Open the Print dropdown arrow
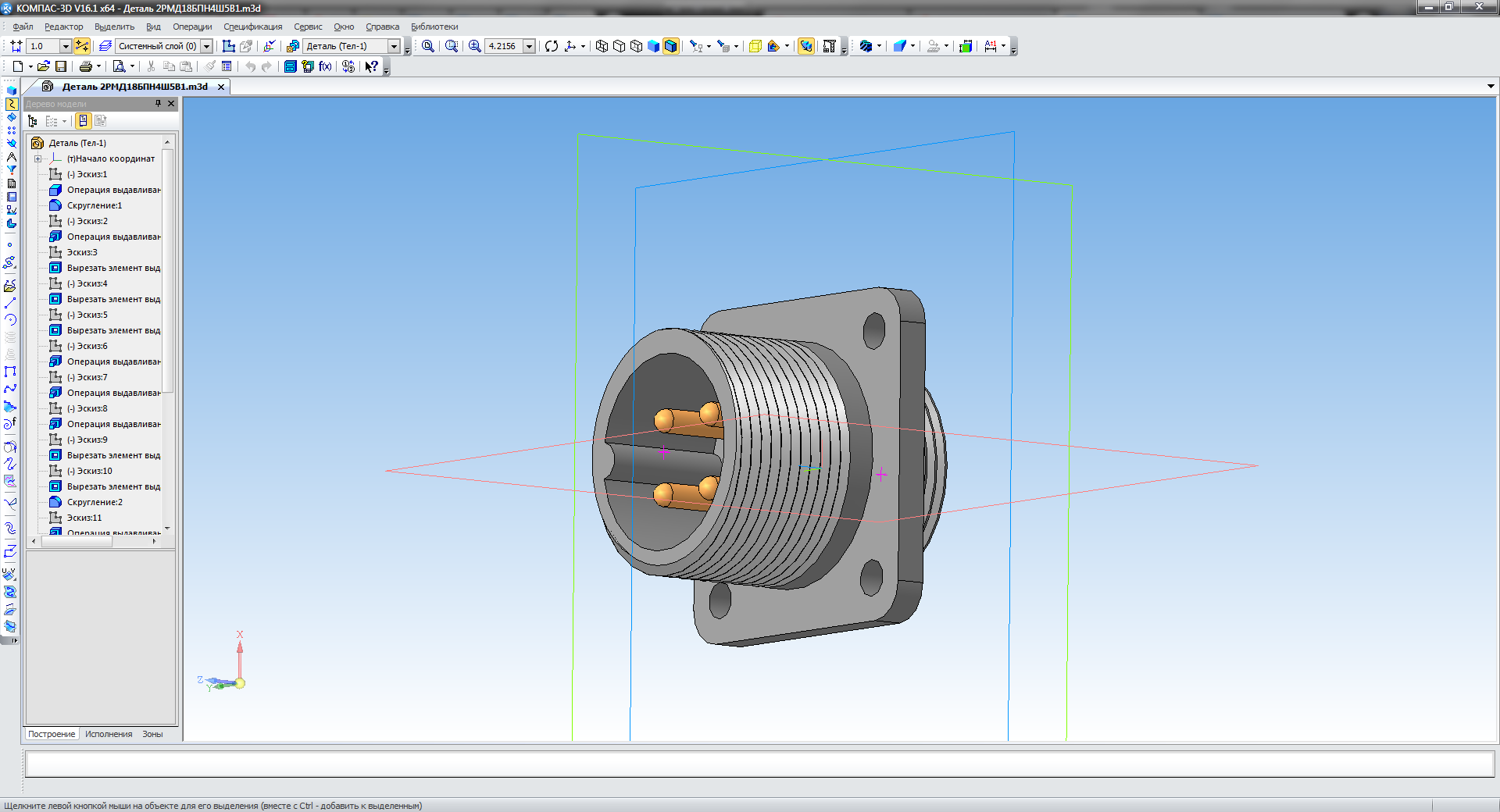This screenshot has height=812, width=1500. coord(98,66)
